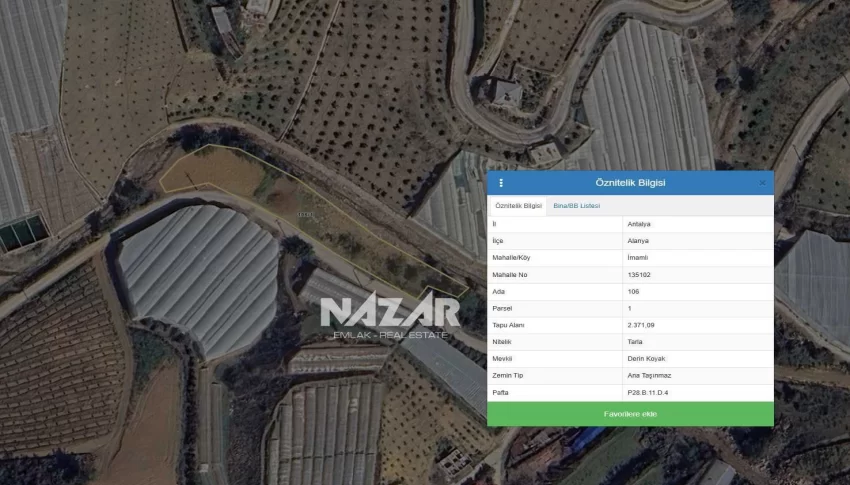Click the Mevkii value Derin Koyak
850x485 pixels.
(x=646, y=358)
